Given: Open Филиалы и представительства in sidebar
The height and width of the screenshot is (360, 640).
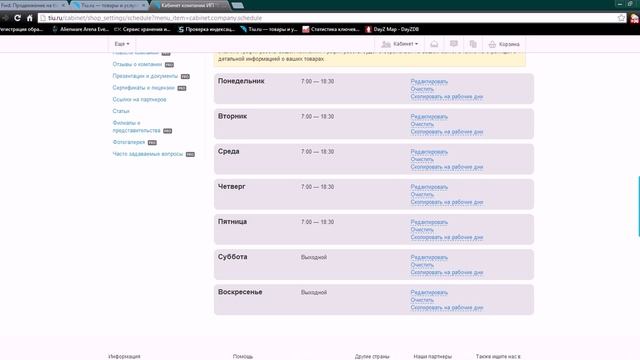Looking at the screenshot, I should click(x=136, y=127).
